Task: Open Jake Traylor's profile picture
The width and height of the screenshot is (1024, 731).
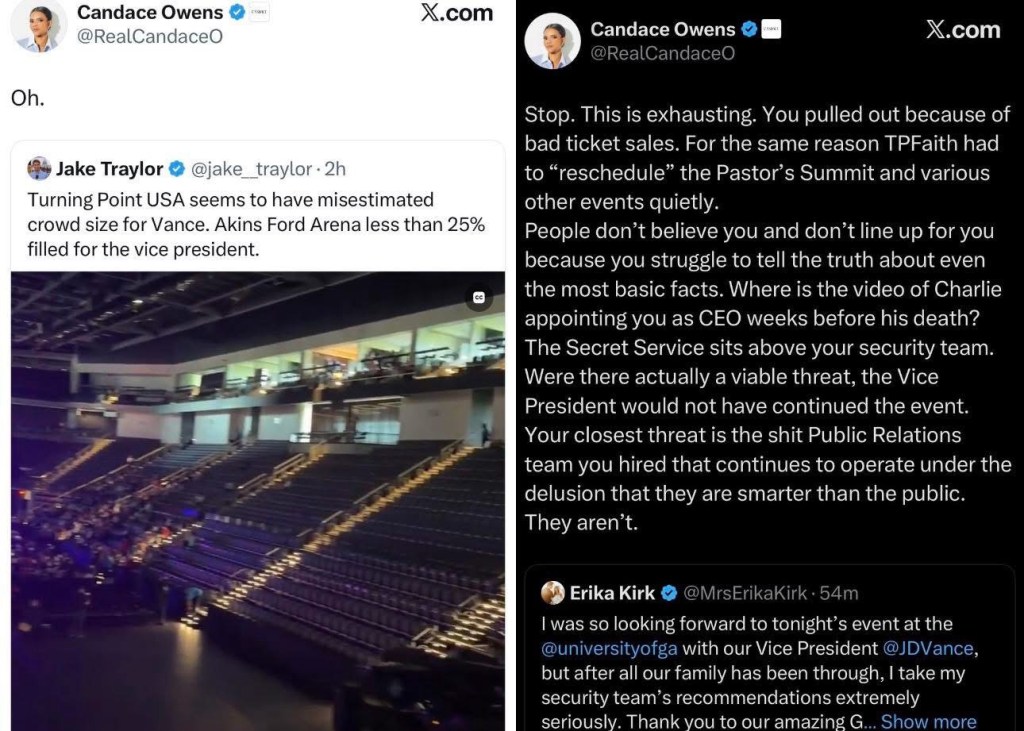Action: pyautogui.click(x=39, y=168)
